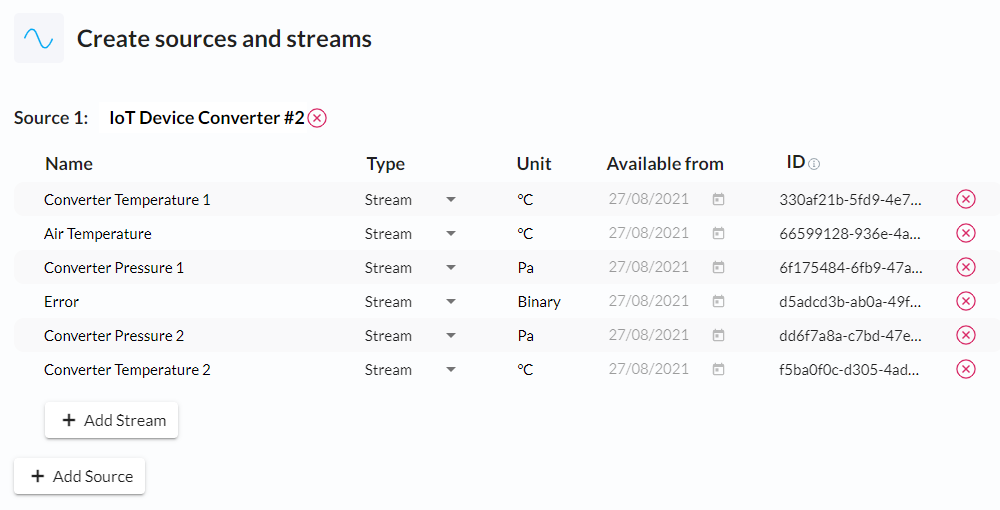The height and width of the screenshot is (510, 1000).
Task: Remove the Converter Pressure 2 stream
Action: [x=966, y=335]
